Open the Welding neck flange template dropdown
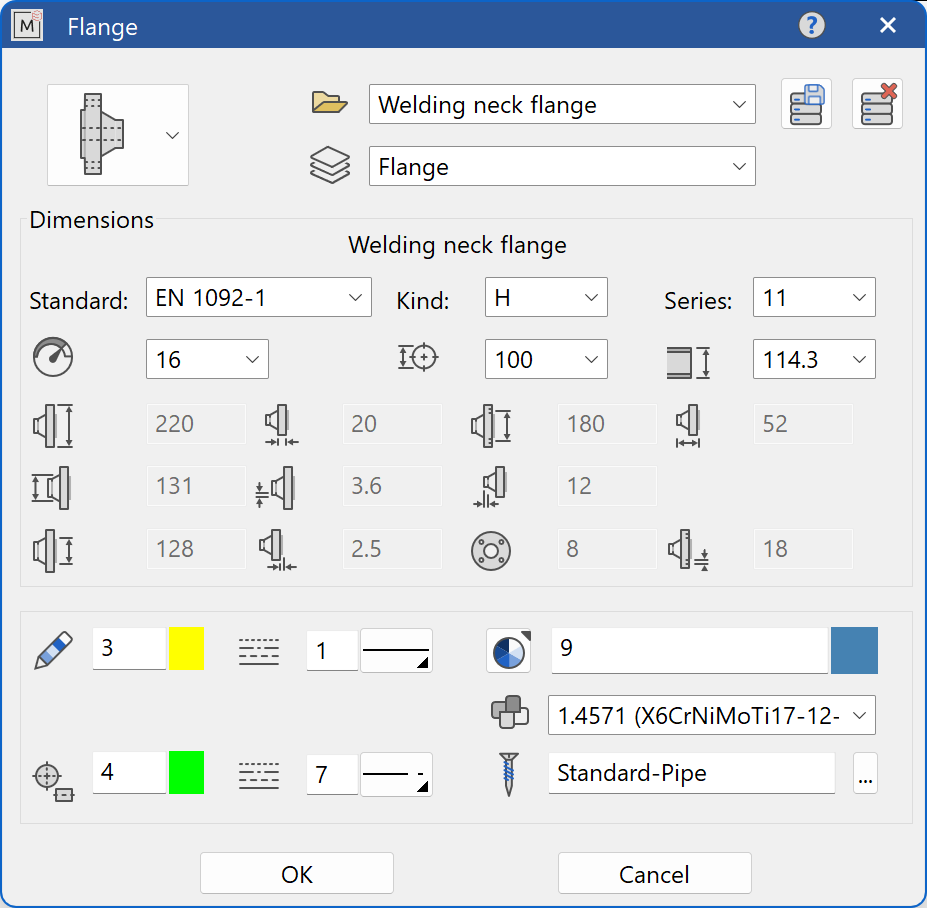Image resolution: width=927 pixels, height=908 pixels. click(x=562, y=104)
